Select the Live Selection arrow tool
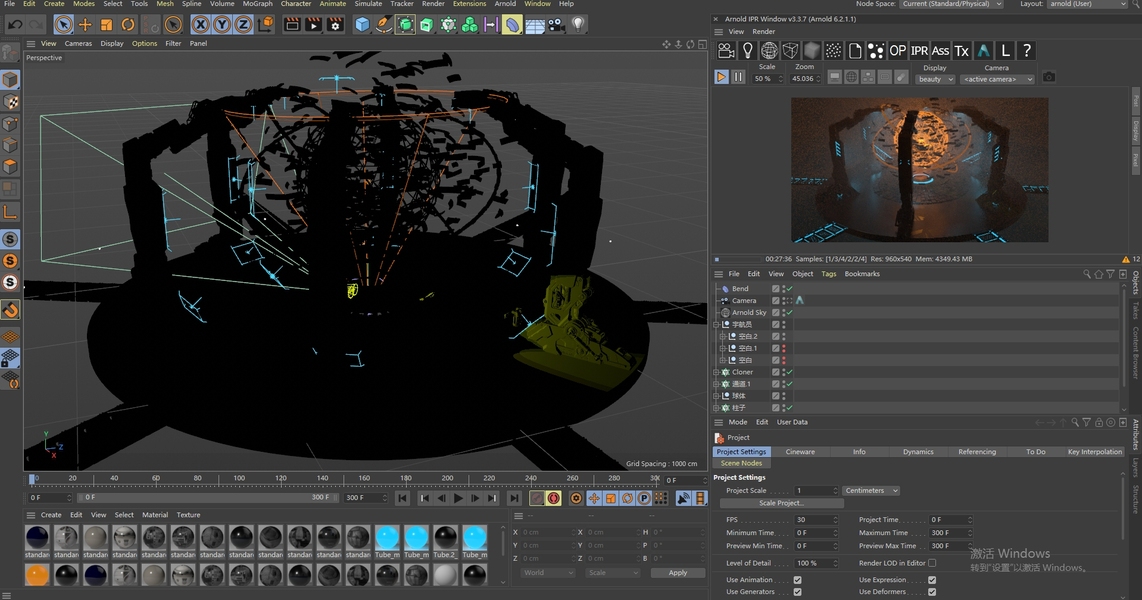 [63, 25]
